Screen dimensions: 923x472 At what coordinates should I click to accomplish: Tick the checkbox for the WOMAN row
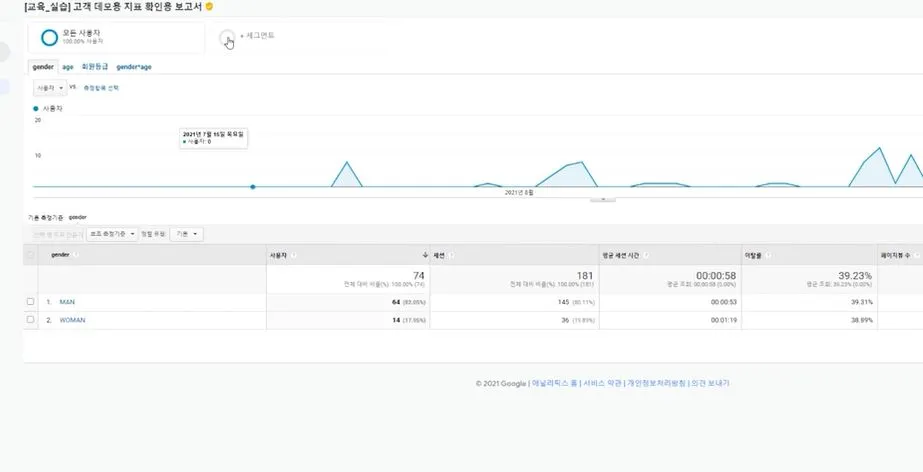(31, 320)
